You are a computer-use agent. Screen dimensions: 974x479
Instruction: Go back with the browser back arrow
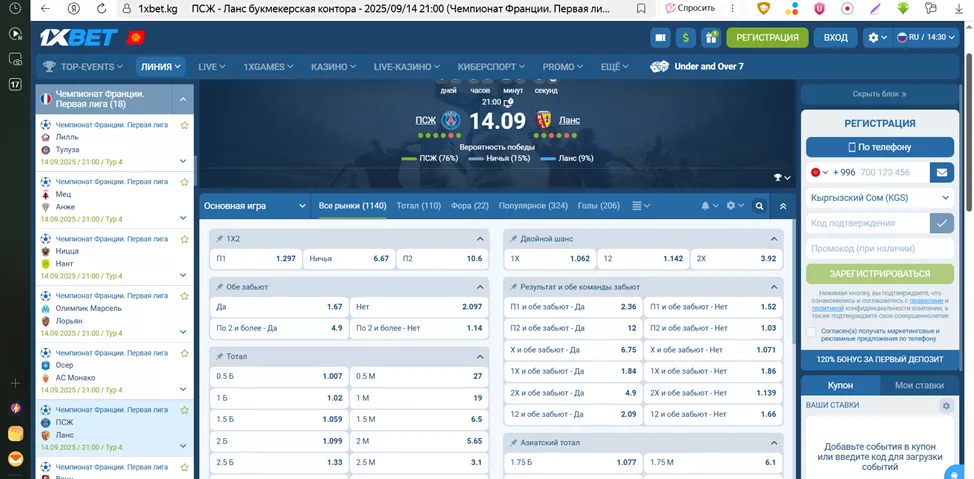(x=45, y=9)
